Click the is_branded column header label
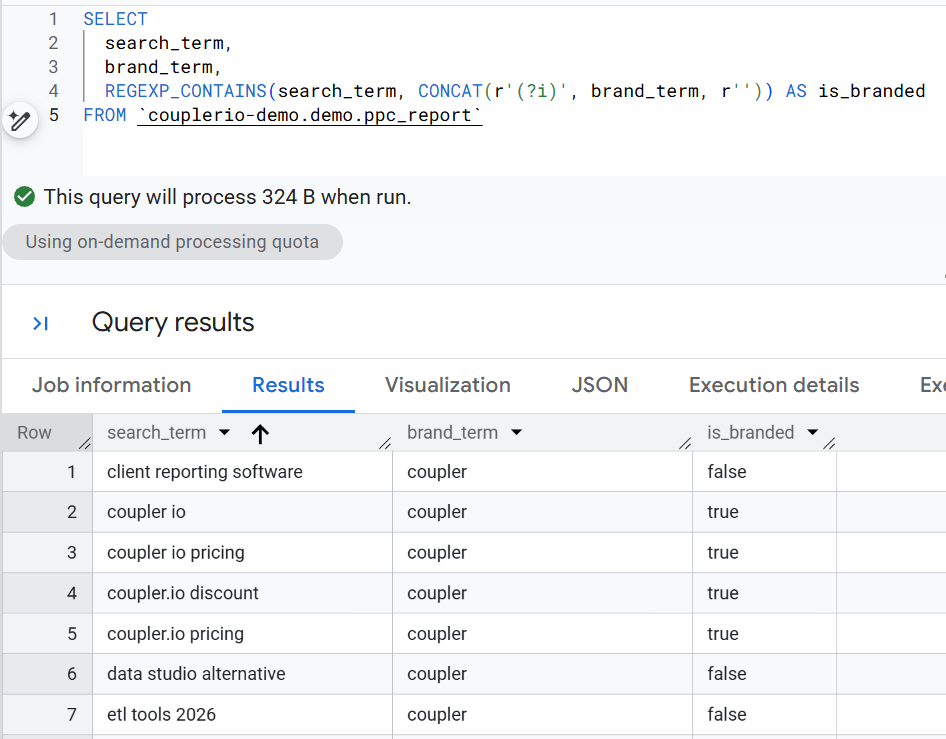Image resolution: width=946 pixels, height=739 pixels. 751,433
